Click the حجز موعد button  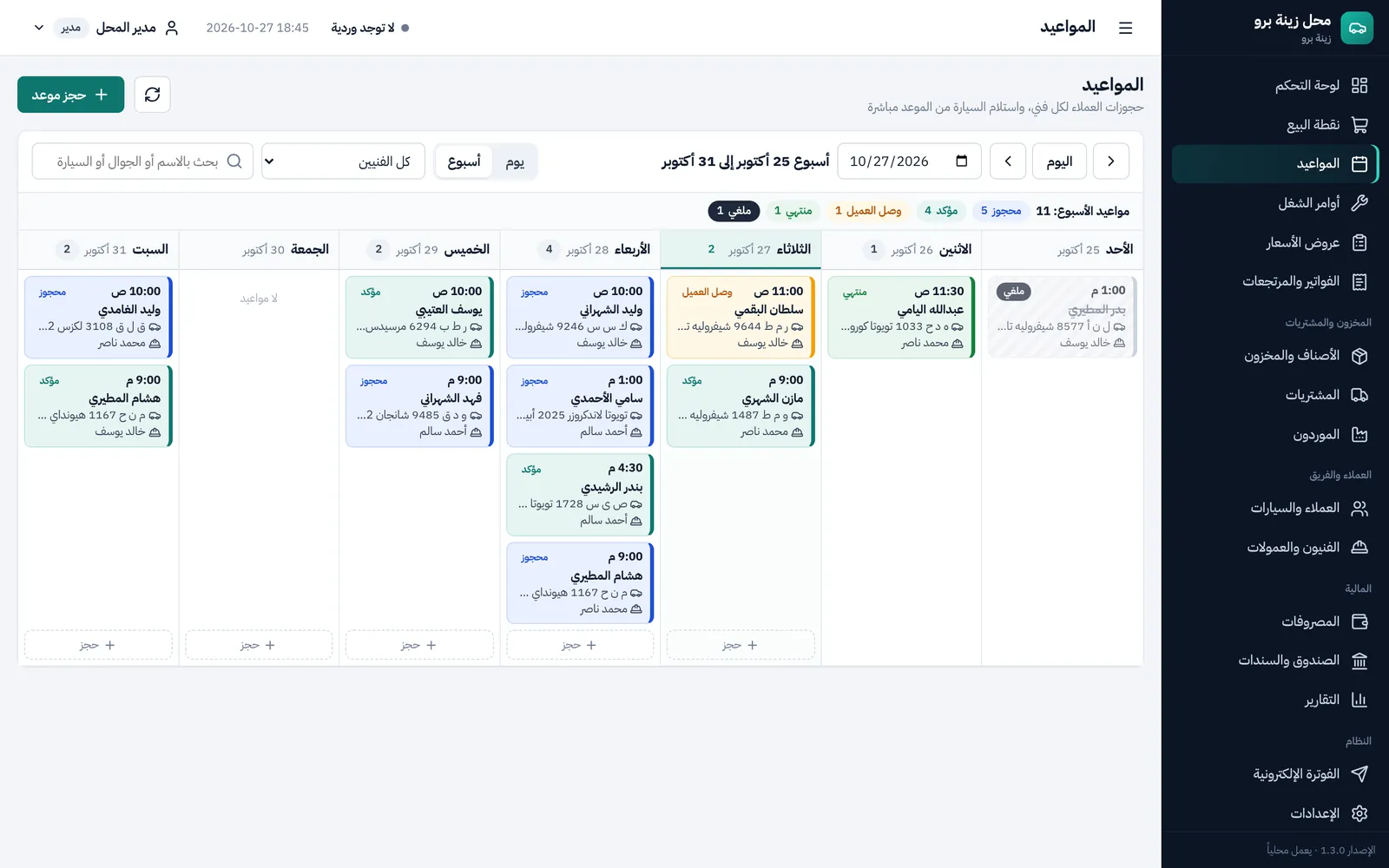70,95
